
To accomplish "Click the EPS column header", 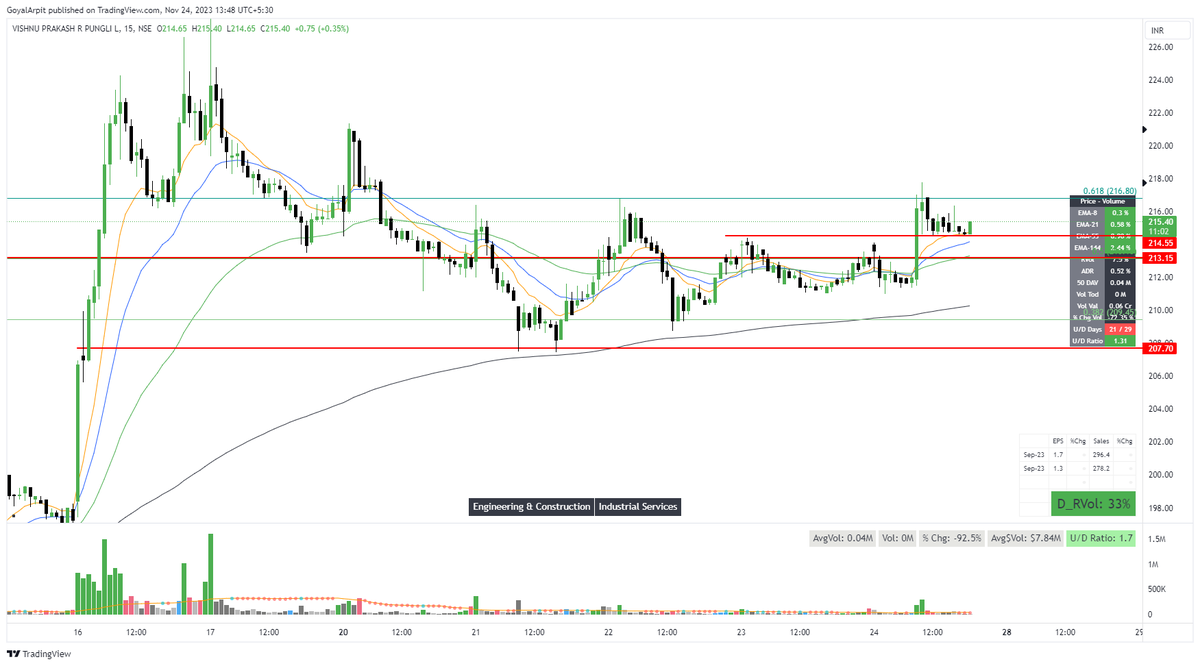I will coord(1058,441).
